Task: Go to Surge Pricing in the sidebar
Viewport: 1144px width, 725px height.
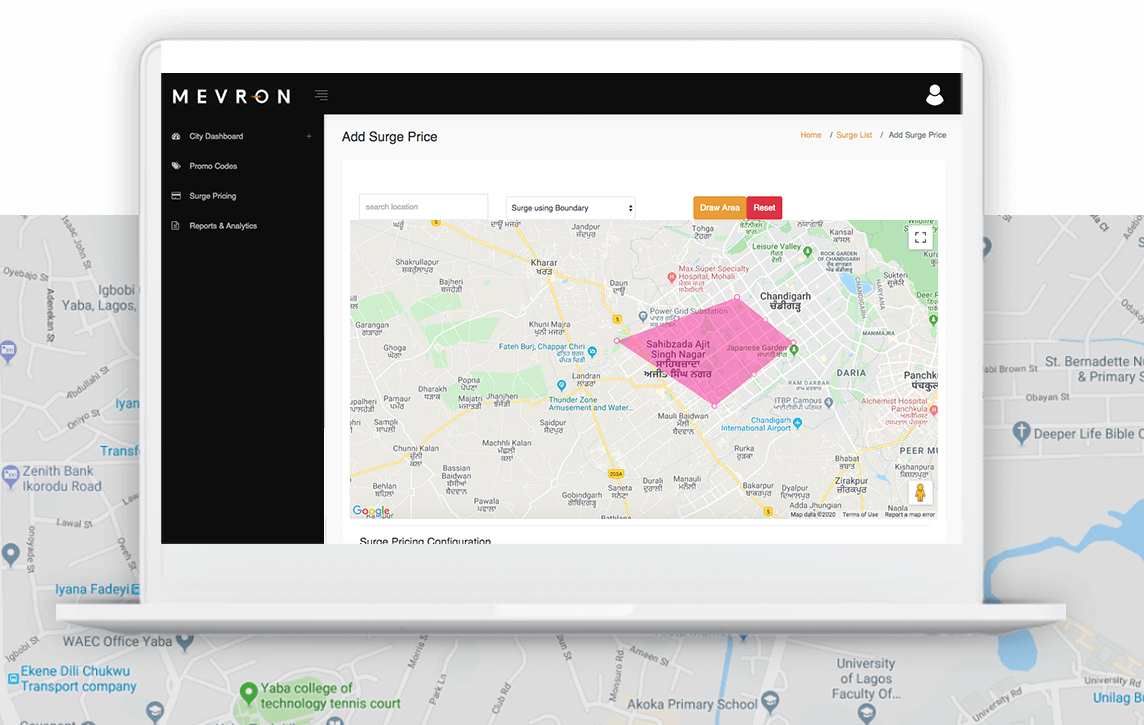Action: point(212,196)
